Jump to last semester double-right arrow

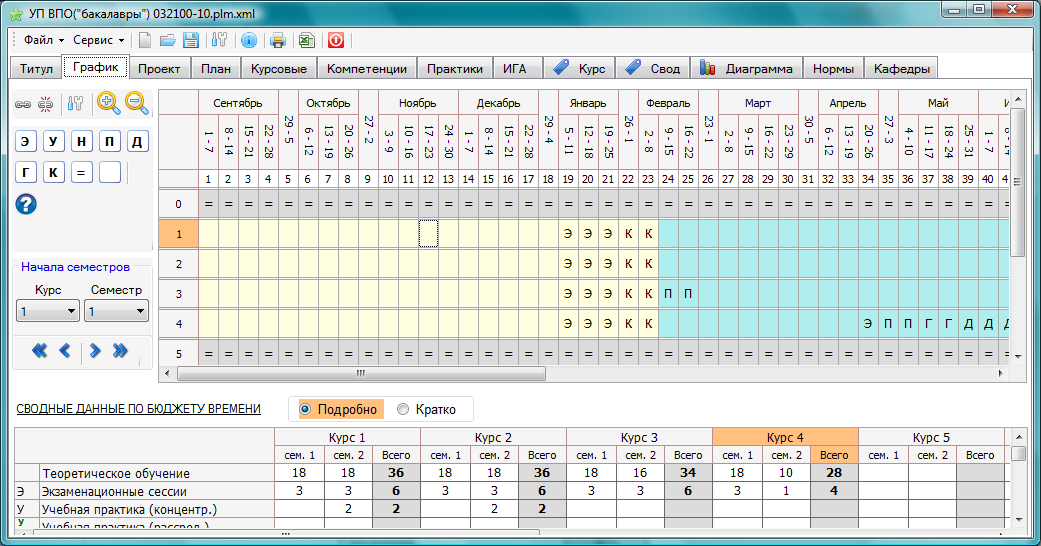coord(120,351)
